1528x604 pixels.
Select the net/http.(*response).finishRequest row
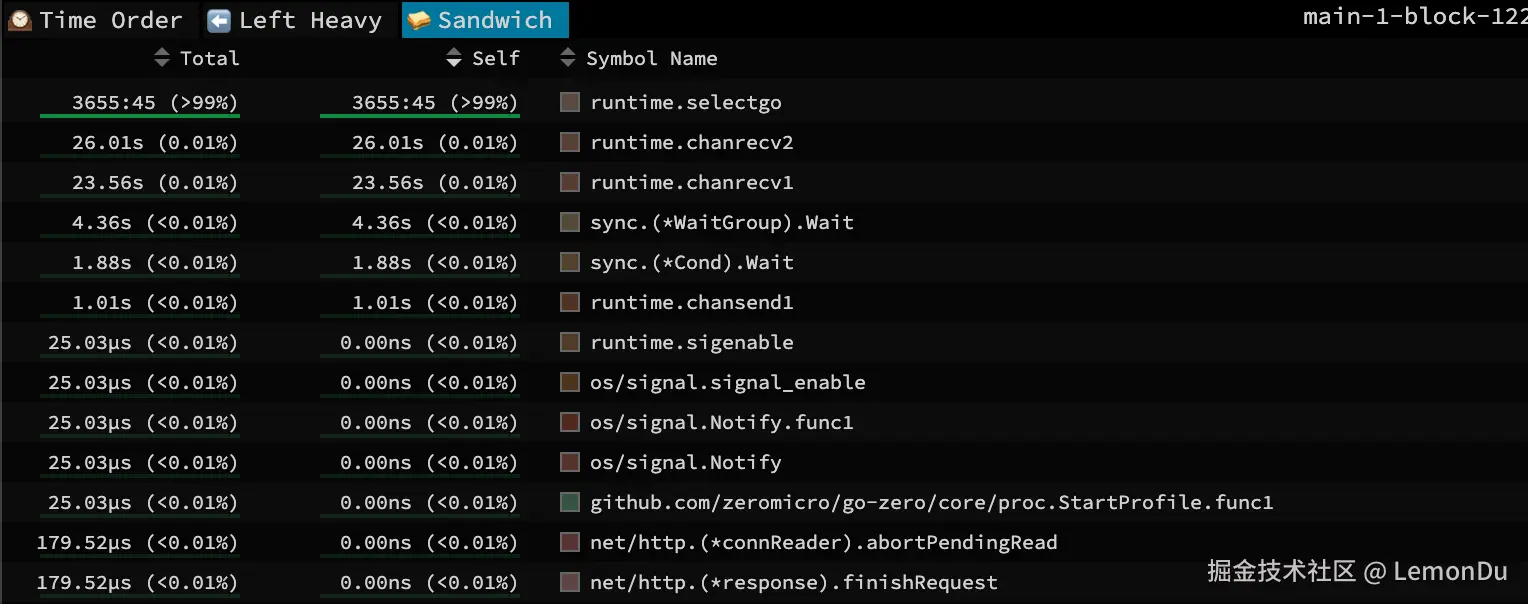click(793, 582)
